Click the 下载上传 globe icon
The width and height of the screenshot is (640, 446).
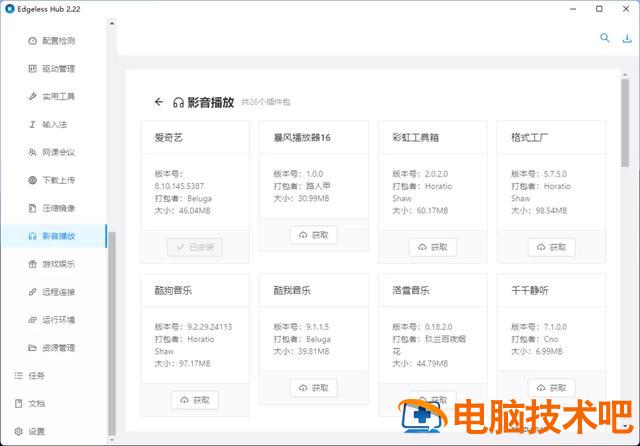[x=33, y=180]
